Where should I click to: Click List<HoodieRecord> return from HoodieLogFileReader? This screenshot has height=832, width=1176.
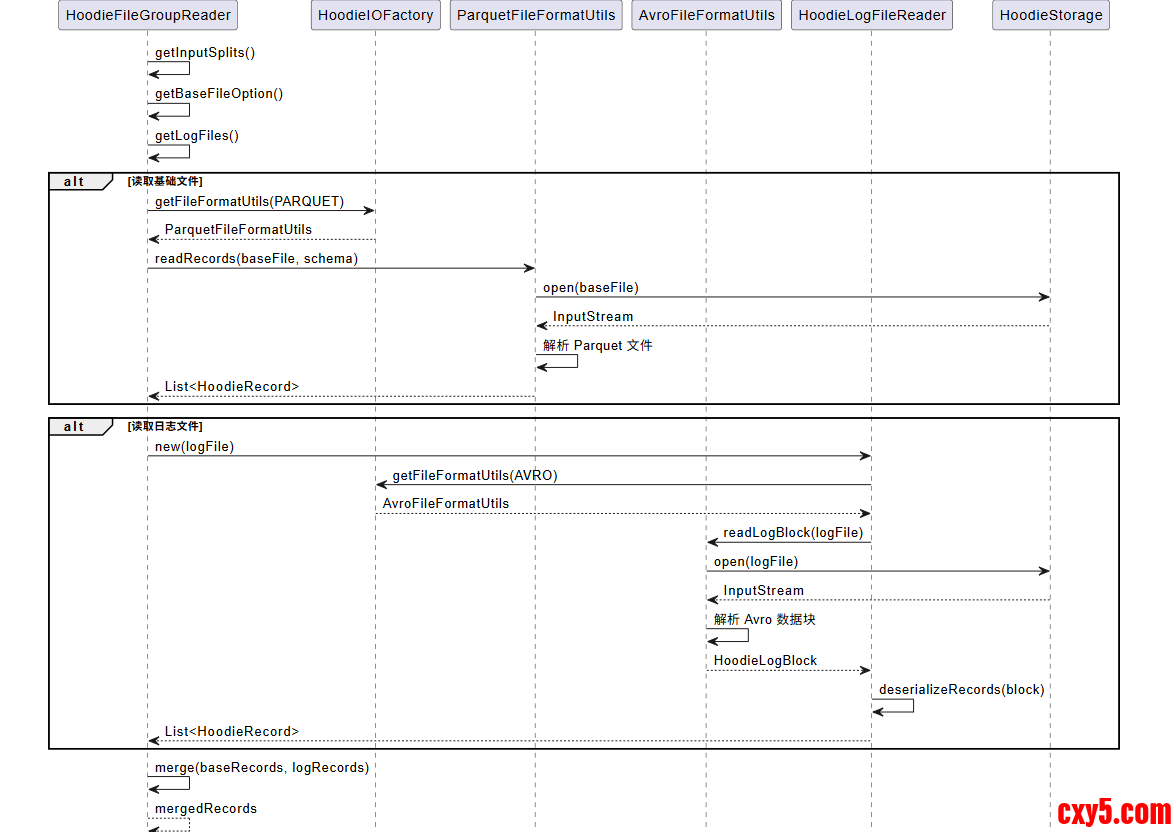(x=232, y=731)
